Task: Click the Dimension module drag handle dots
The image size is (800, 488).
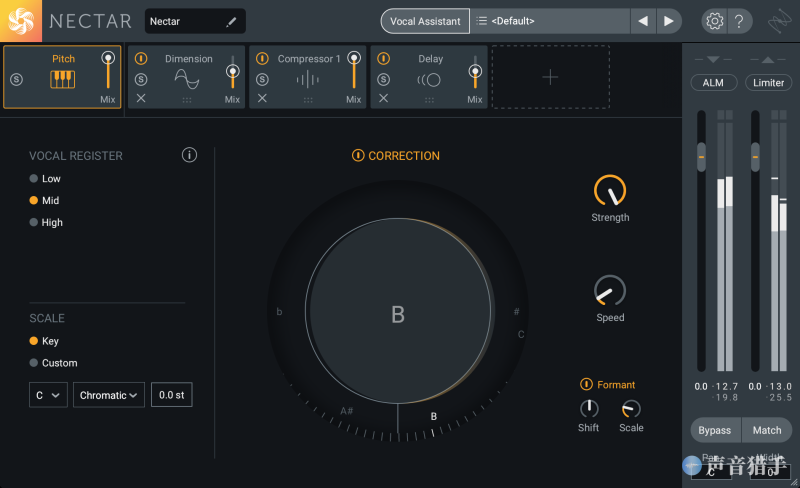Action: [187, 100]
